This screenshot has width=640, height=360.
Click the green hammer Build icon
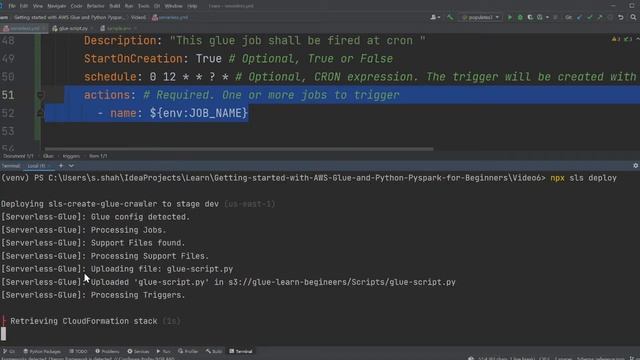pos(450,18)
